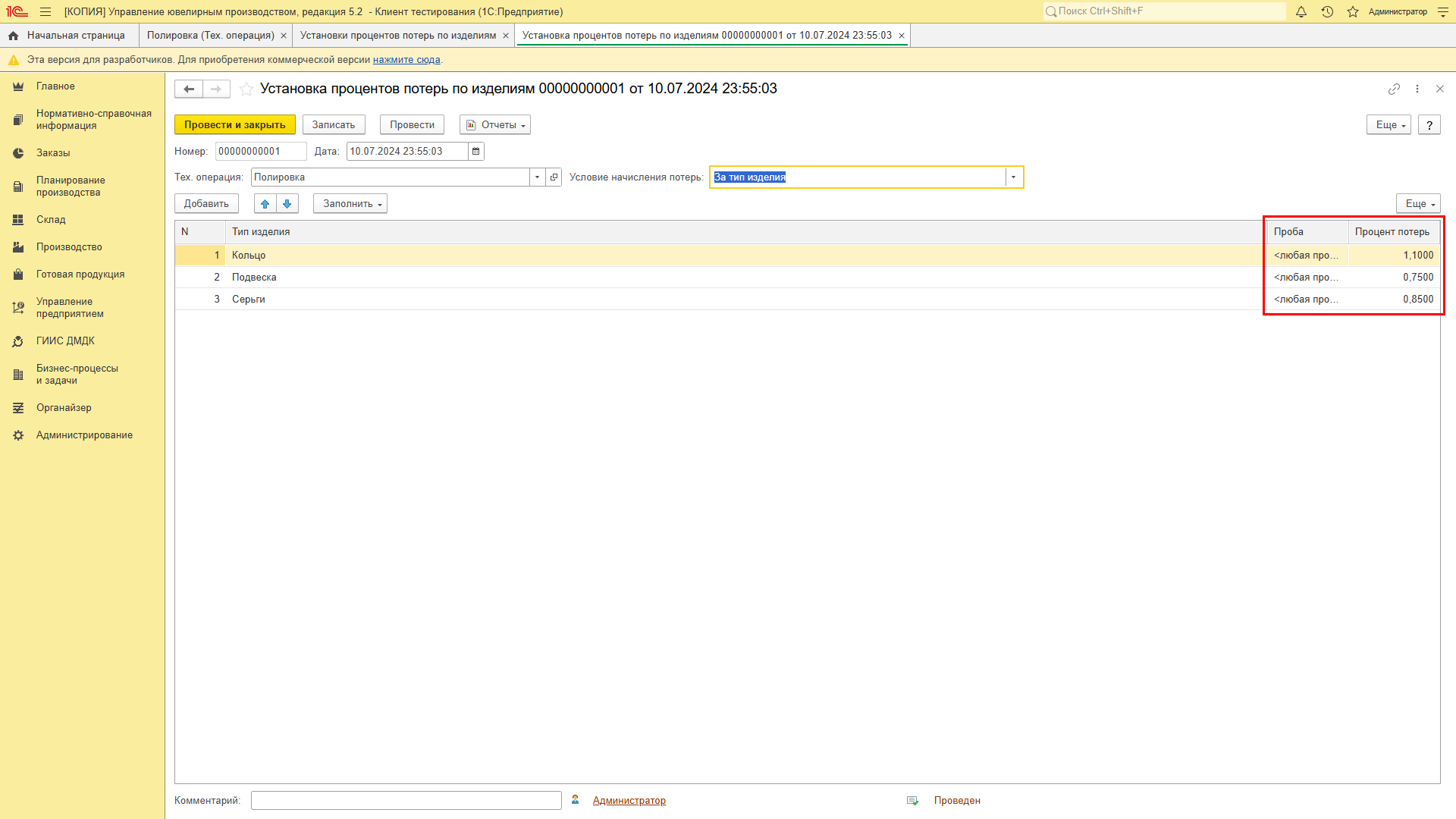Follow нажмите сюда link

click(x=406, y=60)
